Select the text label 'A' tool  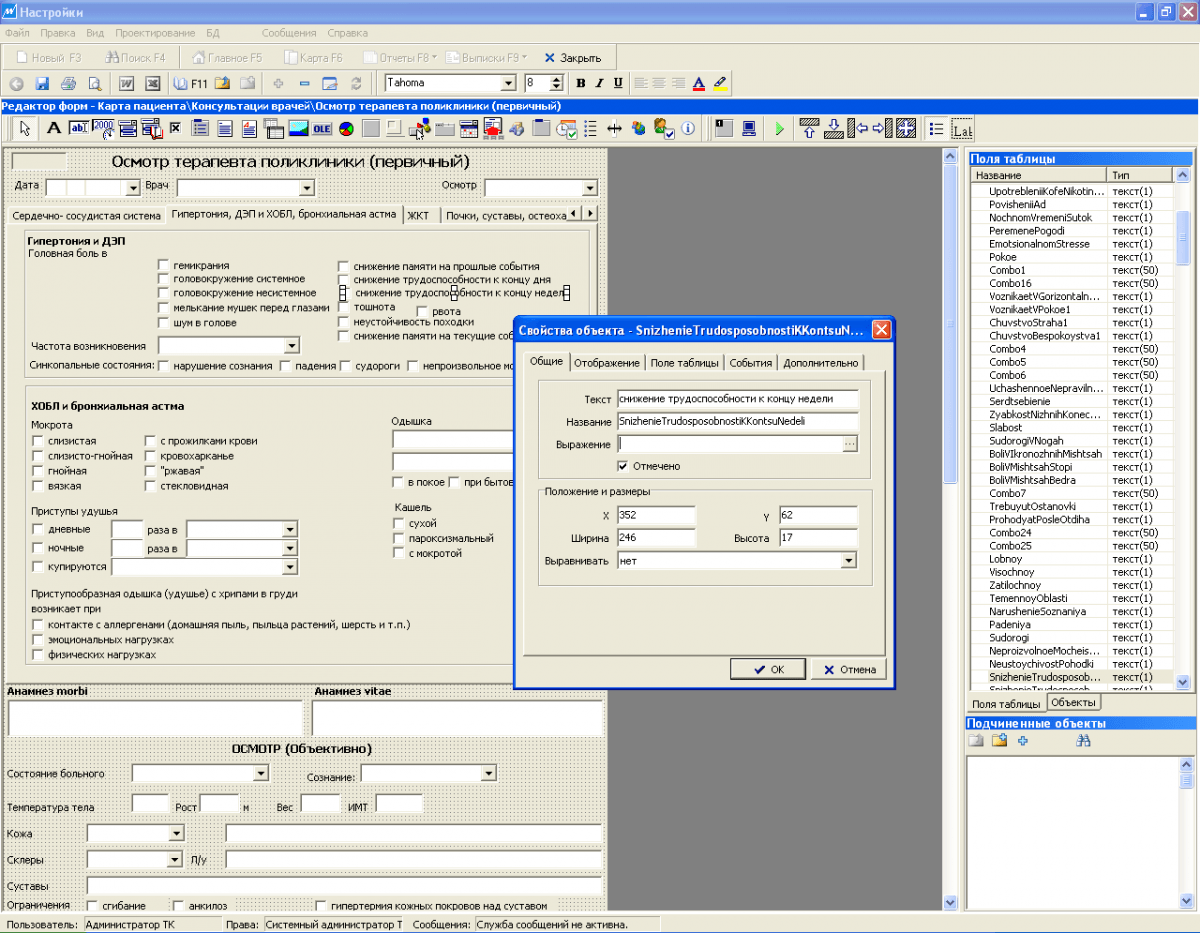(x=54, y=128)
